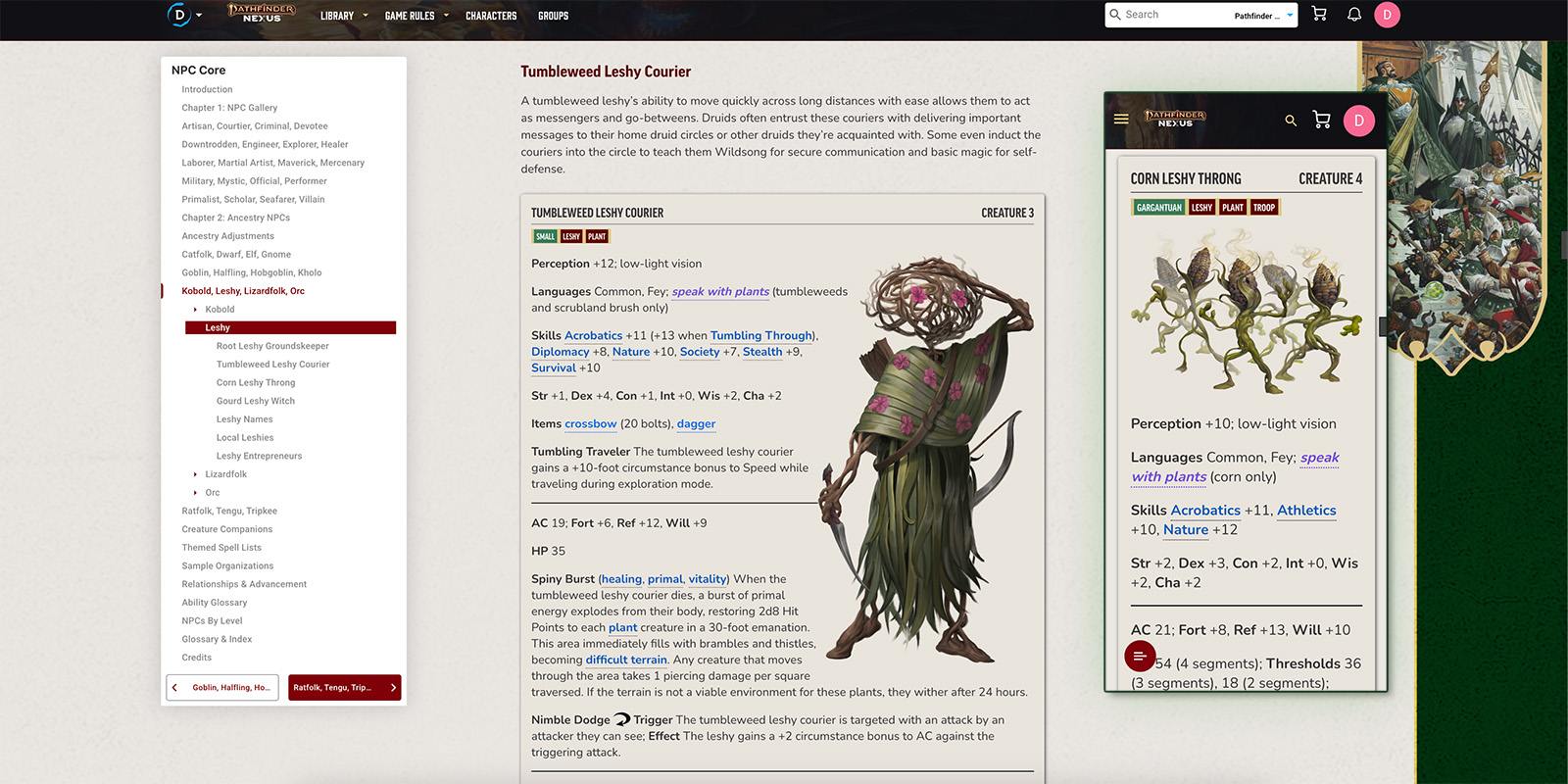Open the notifications bell
This screenshot has height=784, width=1568.
pos(1354,15)
